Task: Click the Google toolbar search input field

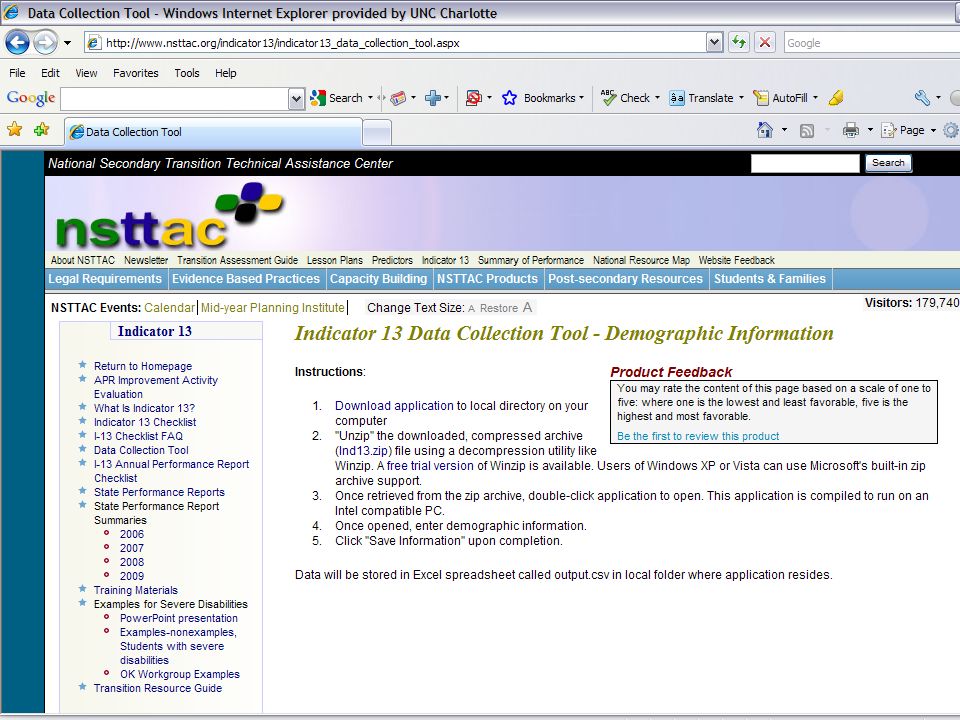Action: point(174,98)
